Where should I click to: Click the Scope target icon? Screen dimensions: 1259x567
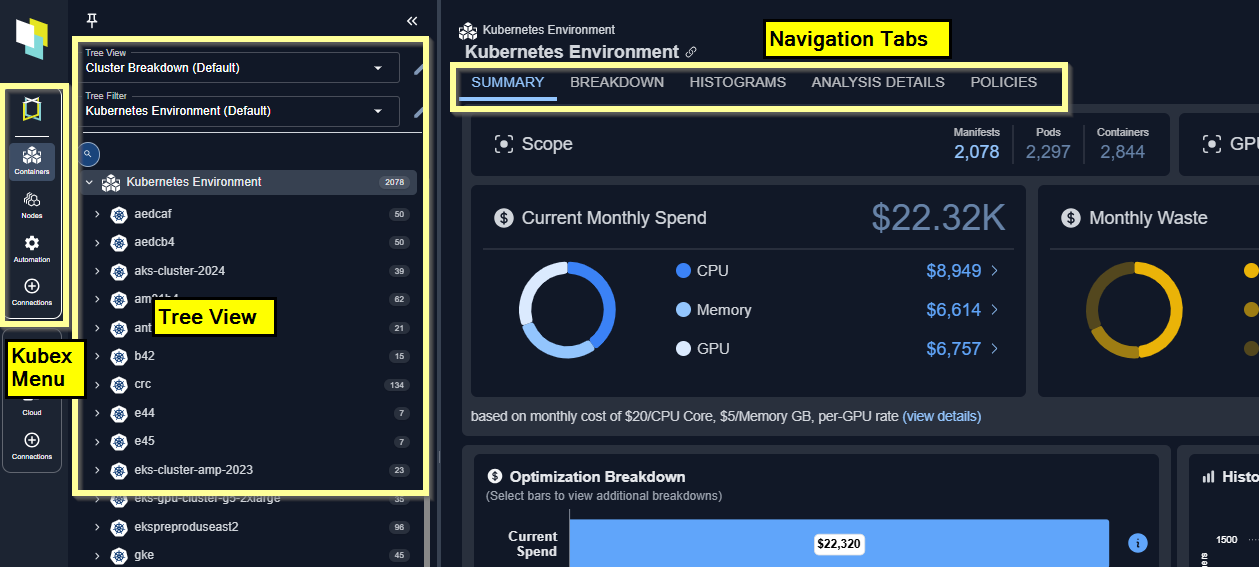(504, 144)
